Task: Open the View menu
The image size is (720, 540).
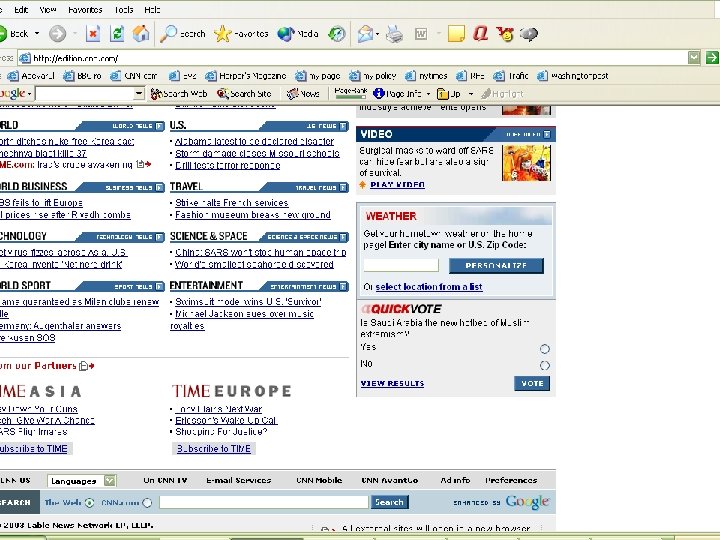Action: pyautogui.click(x=48, y=9)
